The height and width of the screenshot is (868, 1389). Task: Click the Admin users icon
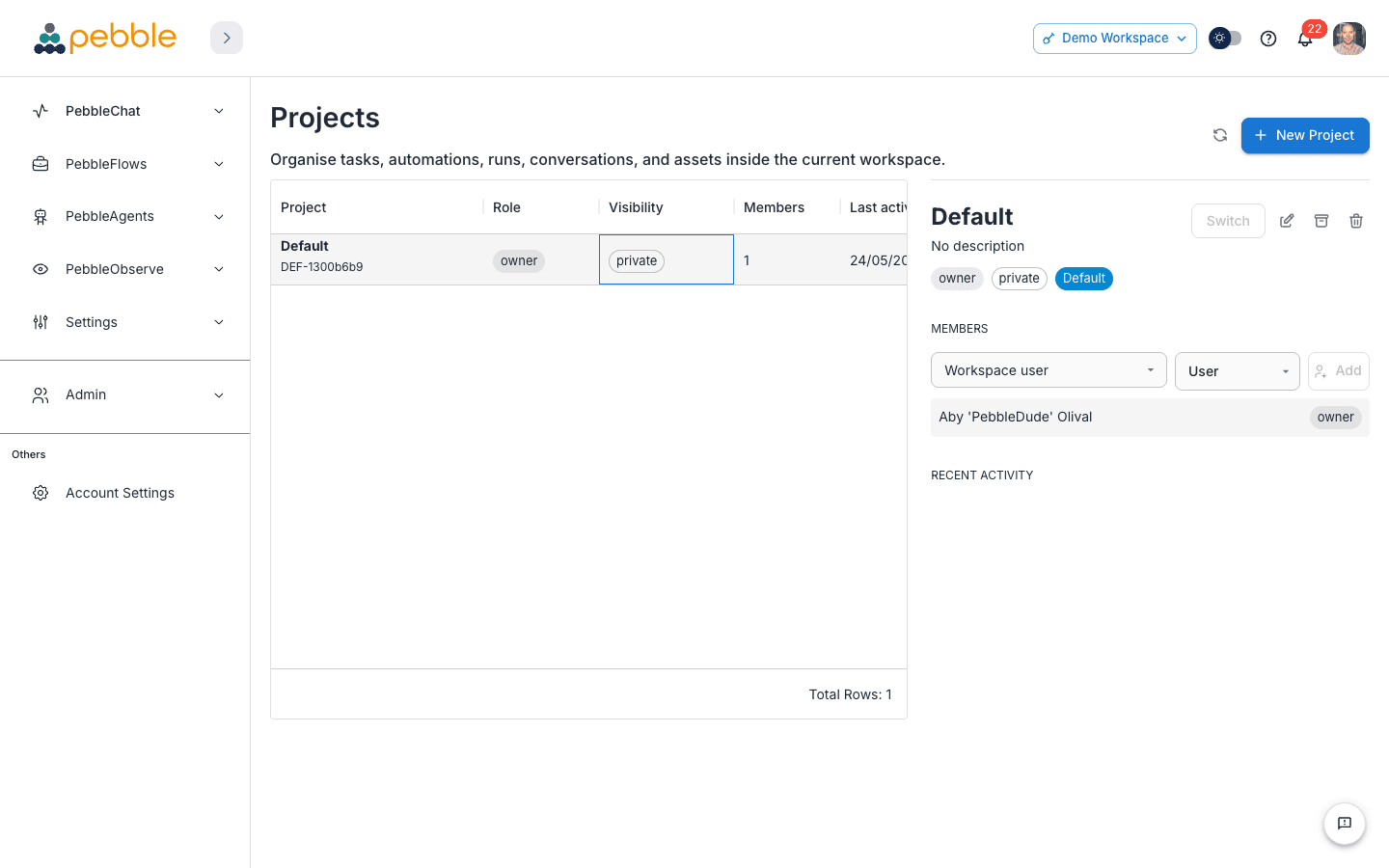(41, 394)
